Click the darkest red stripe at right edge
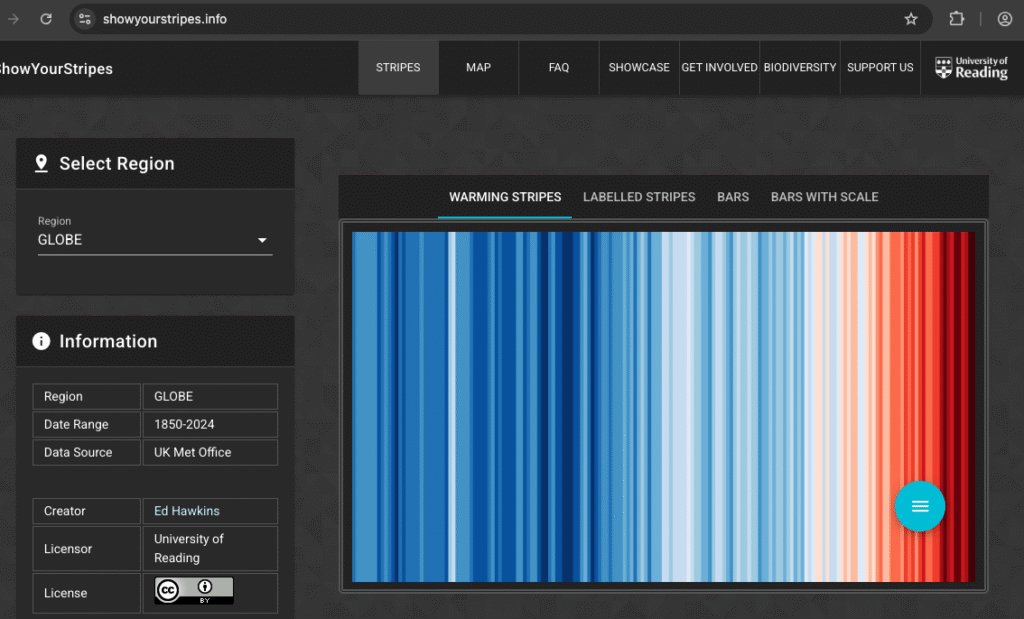This screenshot has width=1024, height=619. tap(971, 400)
